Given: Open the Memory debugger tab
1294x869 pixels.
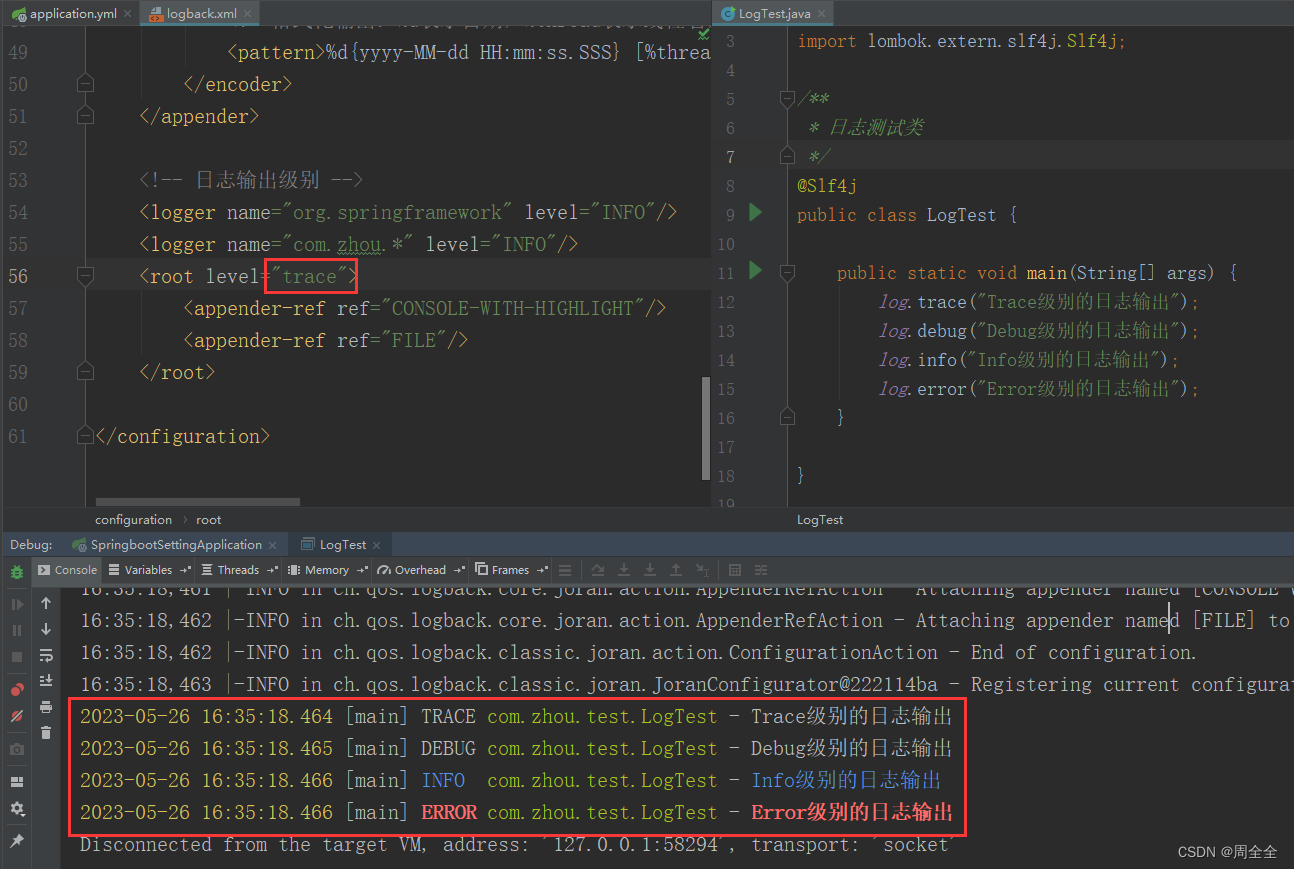Looking at the screenshot, I should pos(327,570).
